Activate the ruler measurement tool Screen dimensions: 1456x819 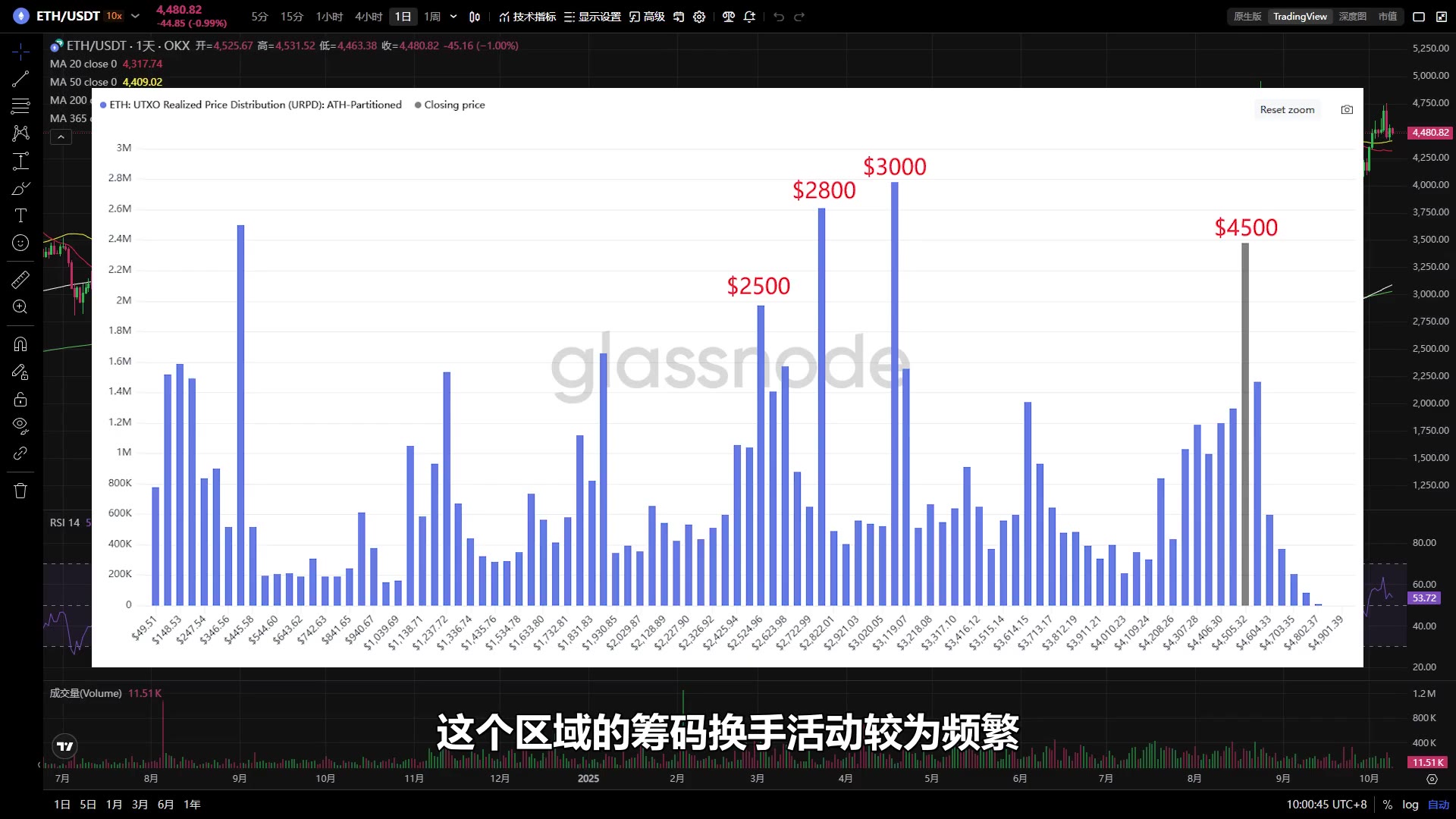(20, 279)
